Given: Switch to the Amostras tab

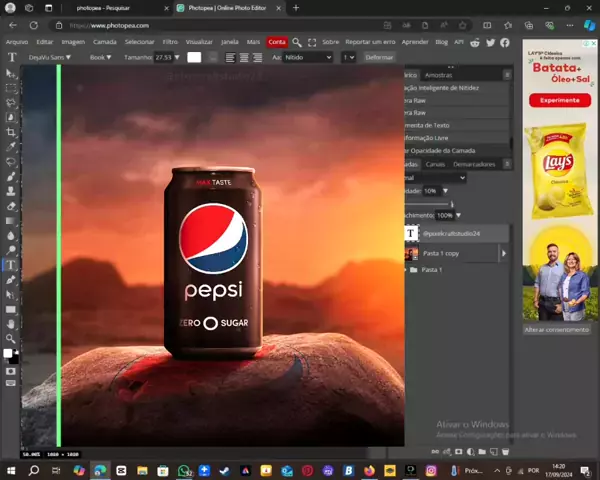Looking at the screenshot, I should [439, 75].
